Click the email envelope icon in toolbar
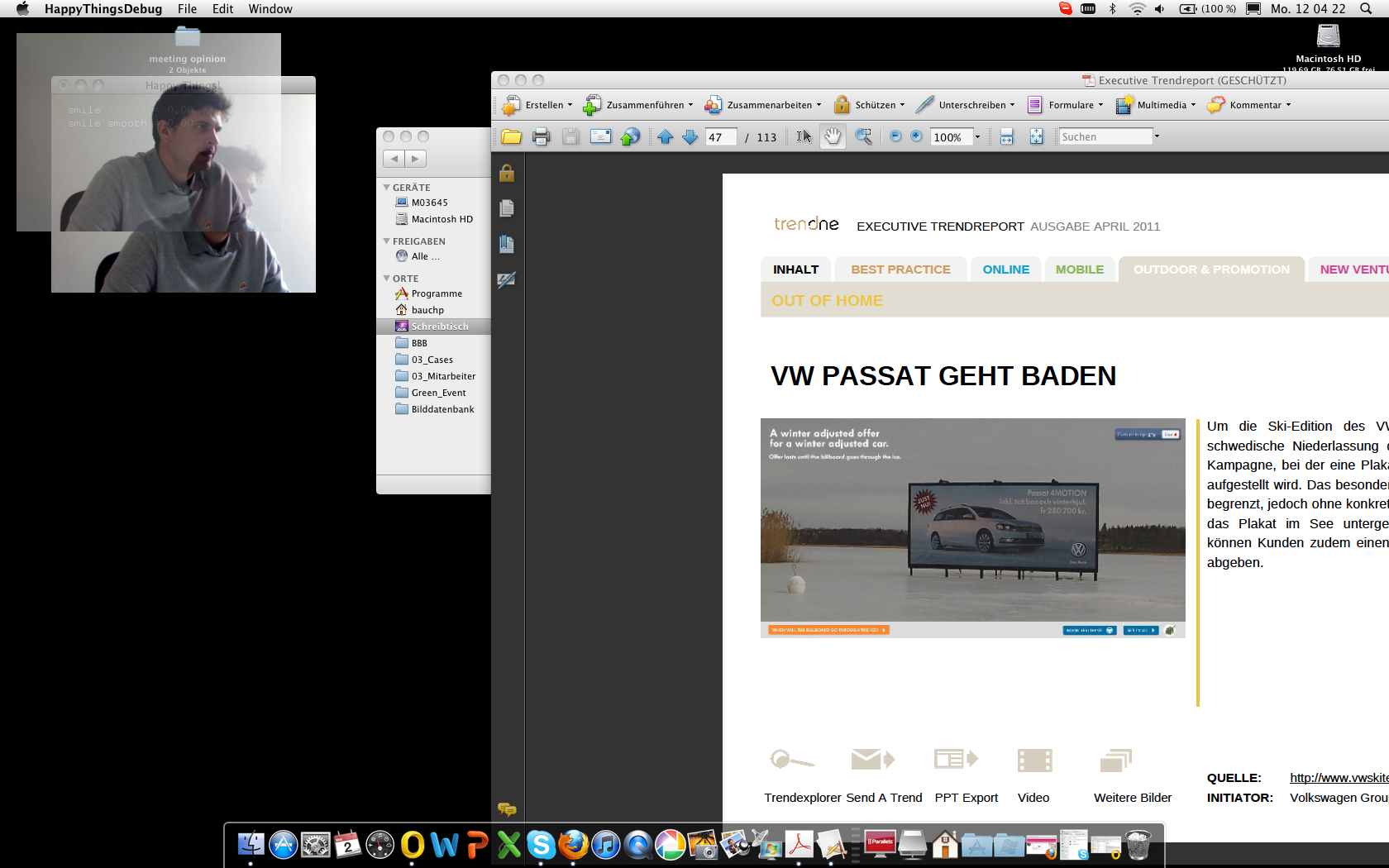 tap(600, 137)
